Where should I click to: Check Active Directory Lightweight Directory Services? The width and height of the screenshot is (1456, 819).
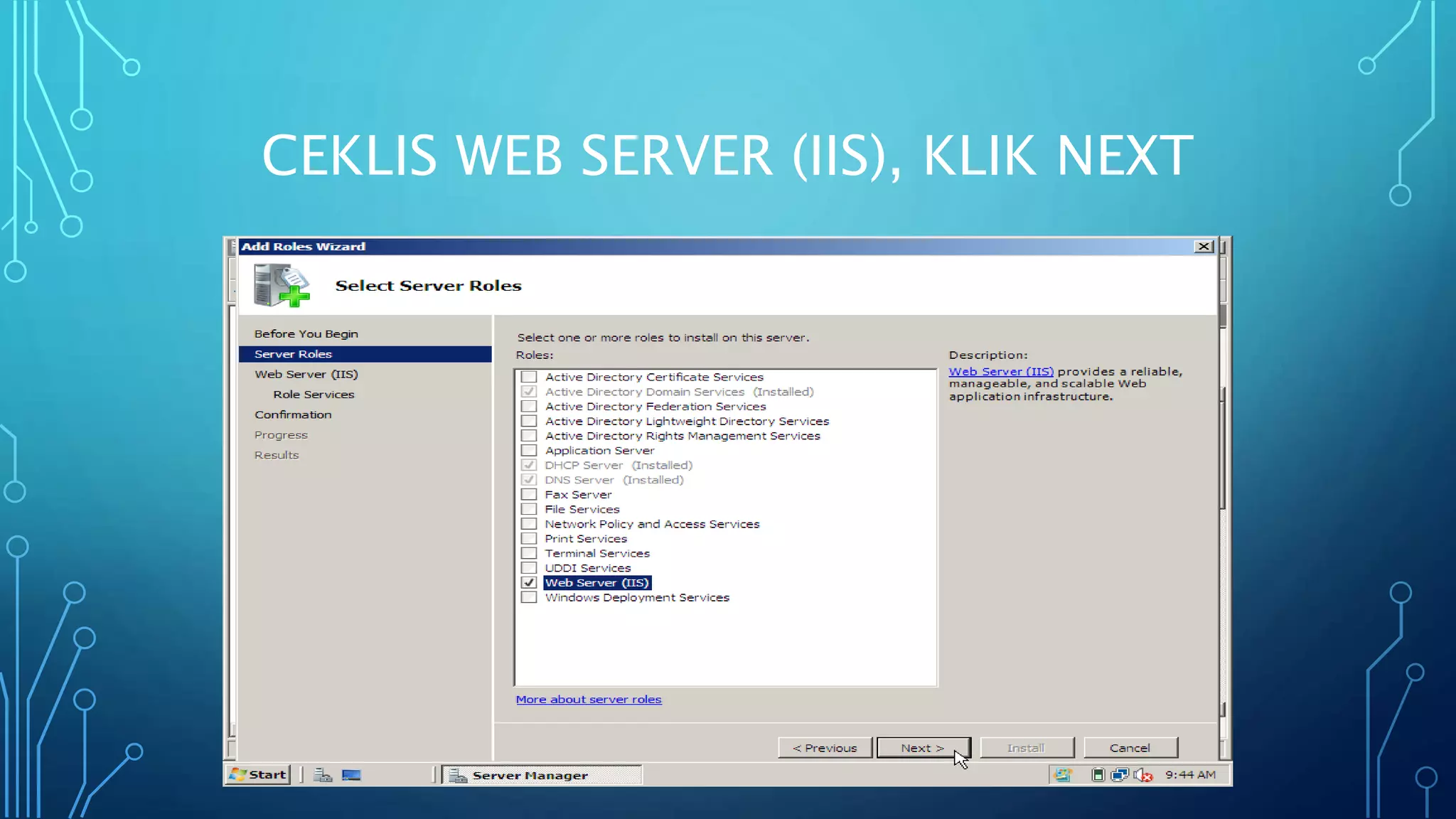529,421
